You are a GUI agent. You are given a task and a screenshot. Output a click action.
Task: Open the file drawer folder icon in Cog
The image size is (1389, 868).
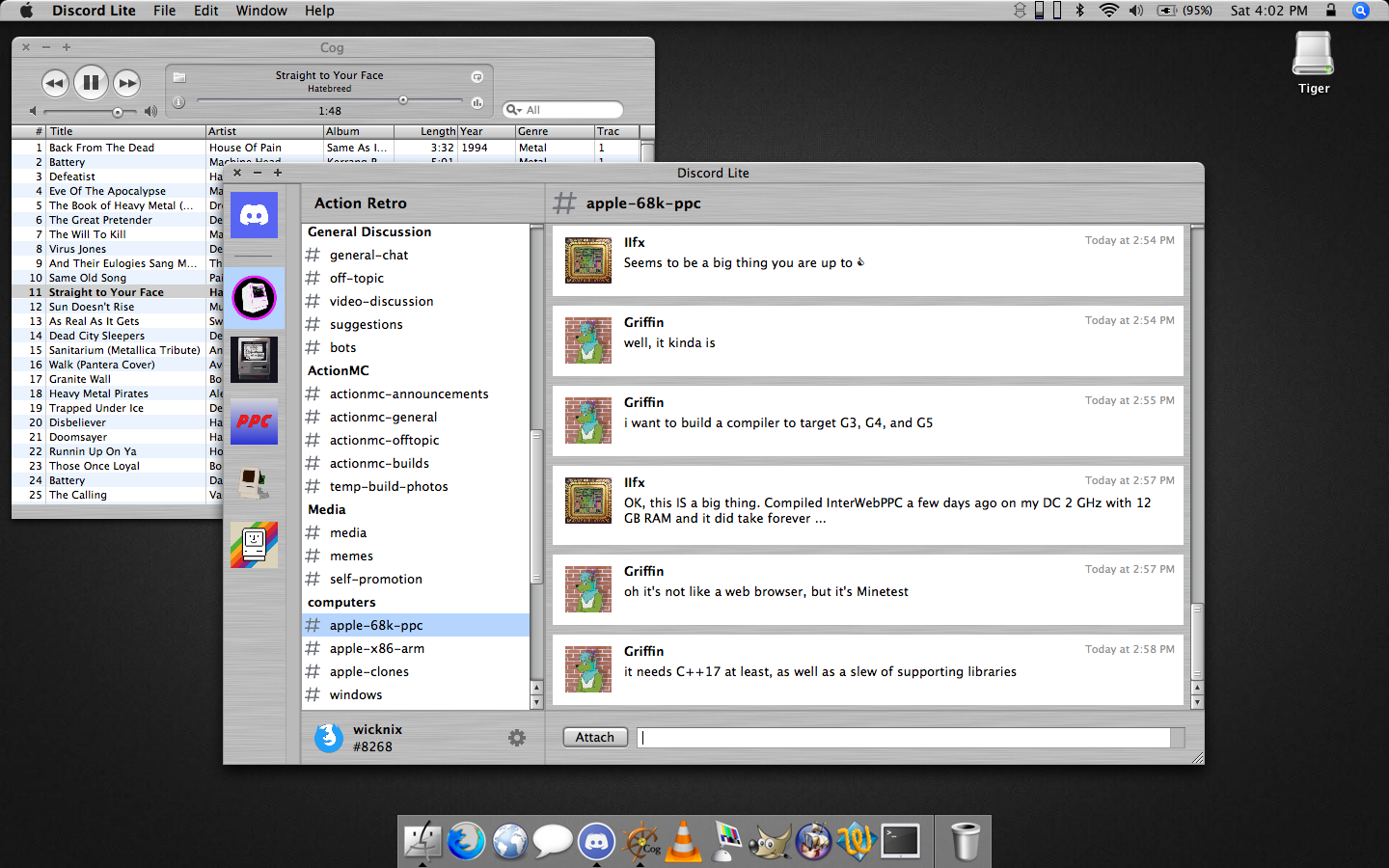[x=178, y=77]
